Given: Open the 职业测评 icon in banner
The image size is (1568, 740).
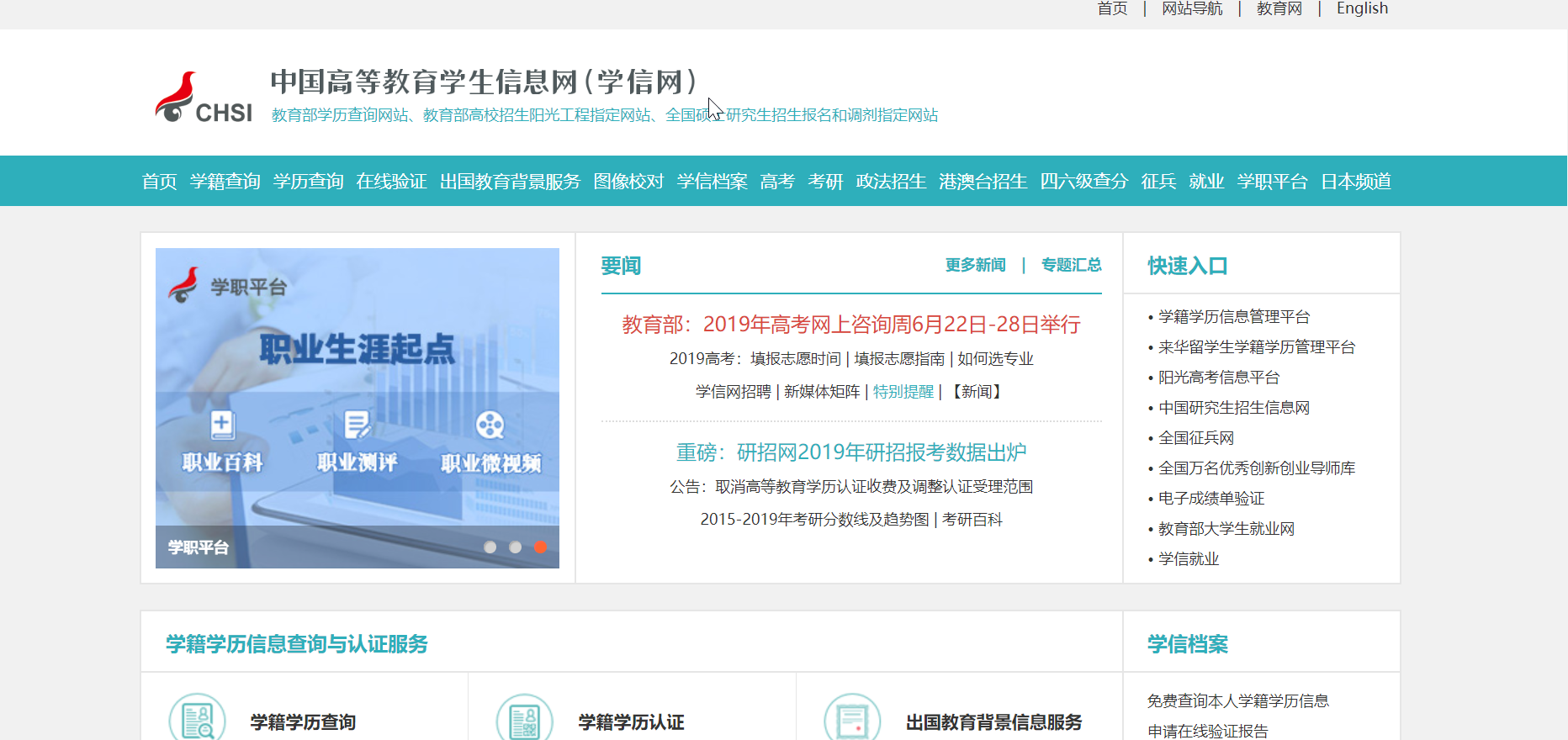Looking at the screenshot, I should click(357, 425).
